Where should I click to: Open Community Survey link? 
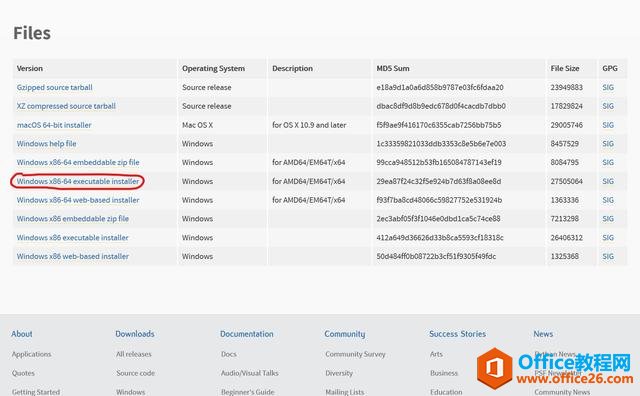(x=355, y=354)
